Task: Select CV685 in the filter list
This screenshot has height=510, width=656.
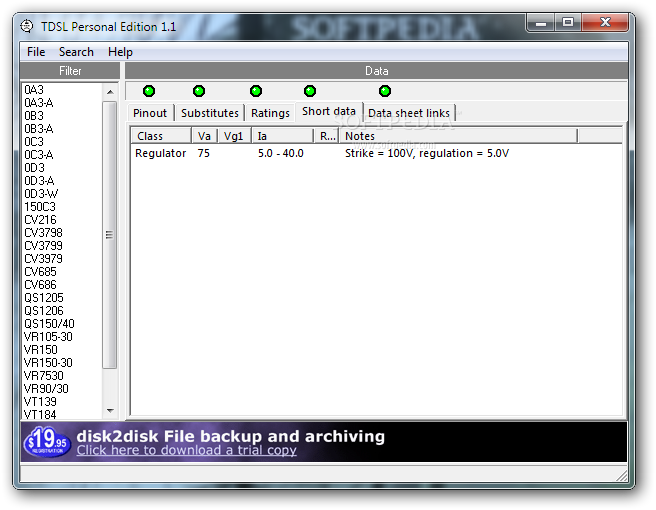Action: pos(40,271)
